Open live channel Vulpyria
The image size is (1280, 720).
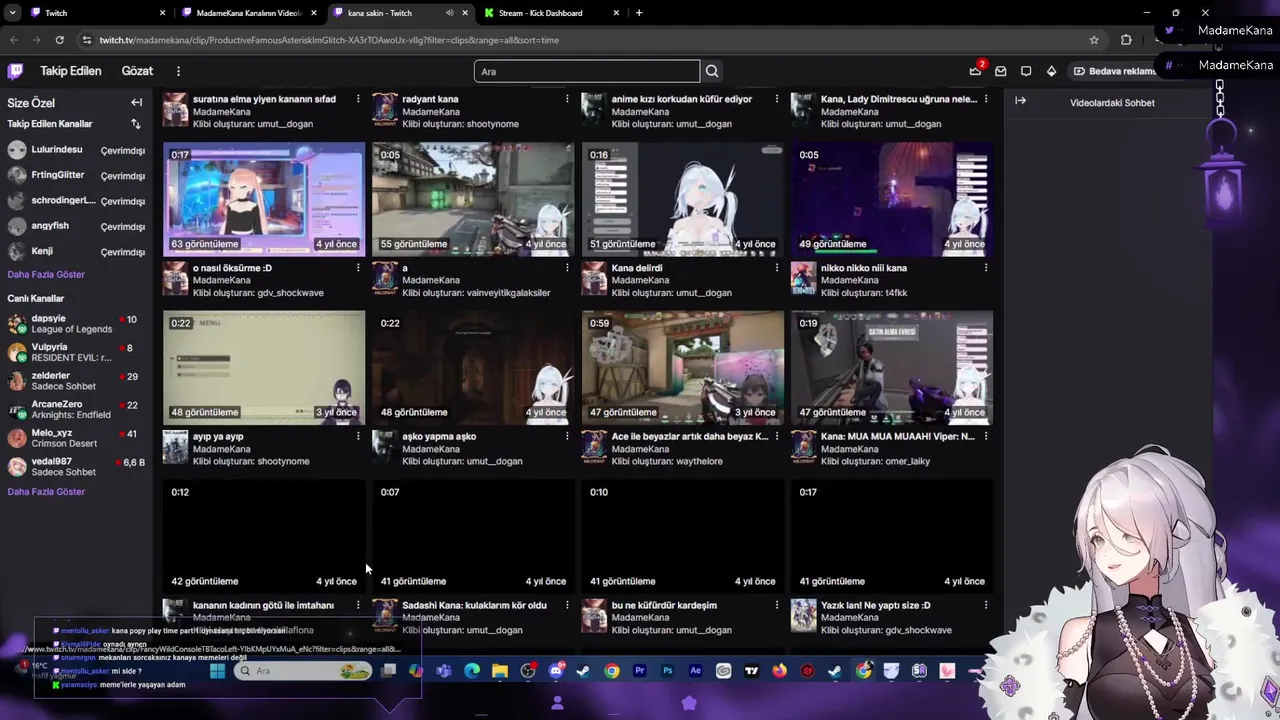point(75,352)
